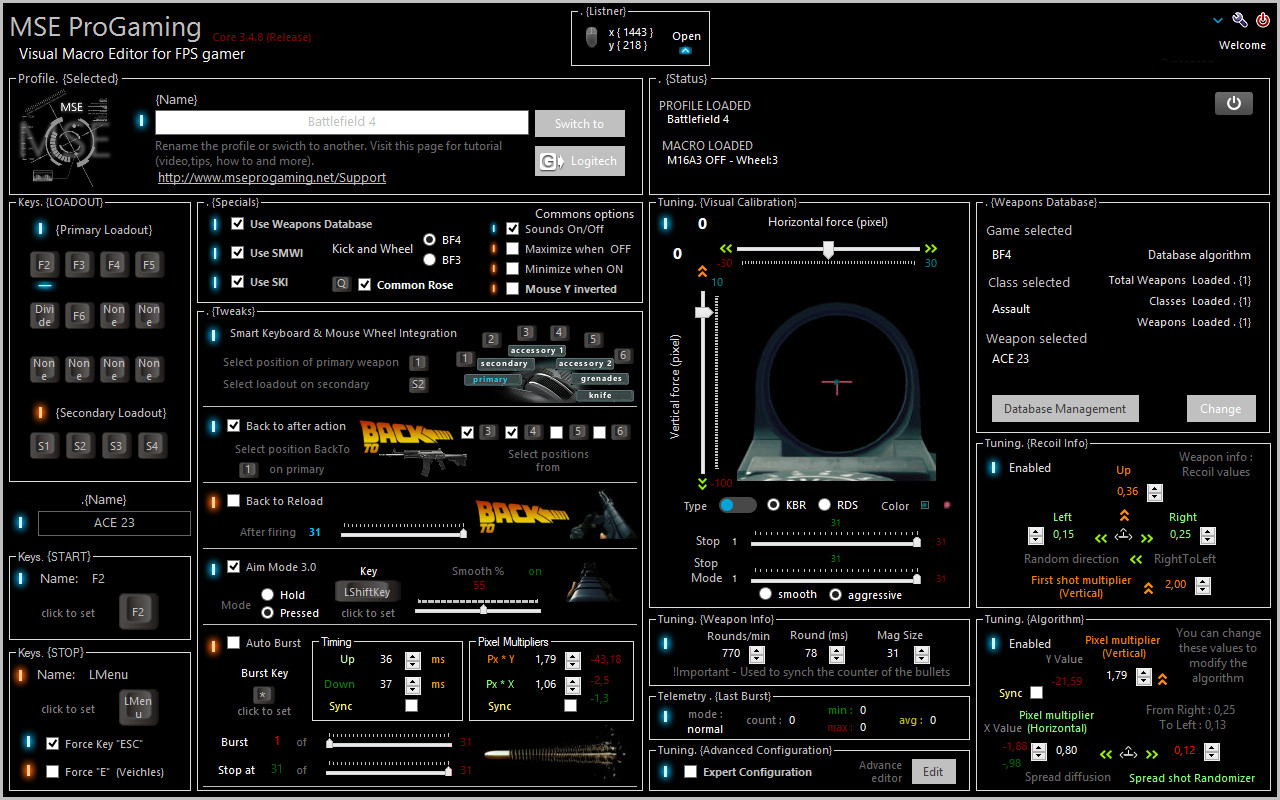Select the smooth stop mode
The width and height of the screenshot is (1280, 800).
[x=765, y=594]
